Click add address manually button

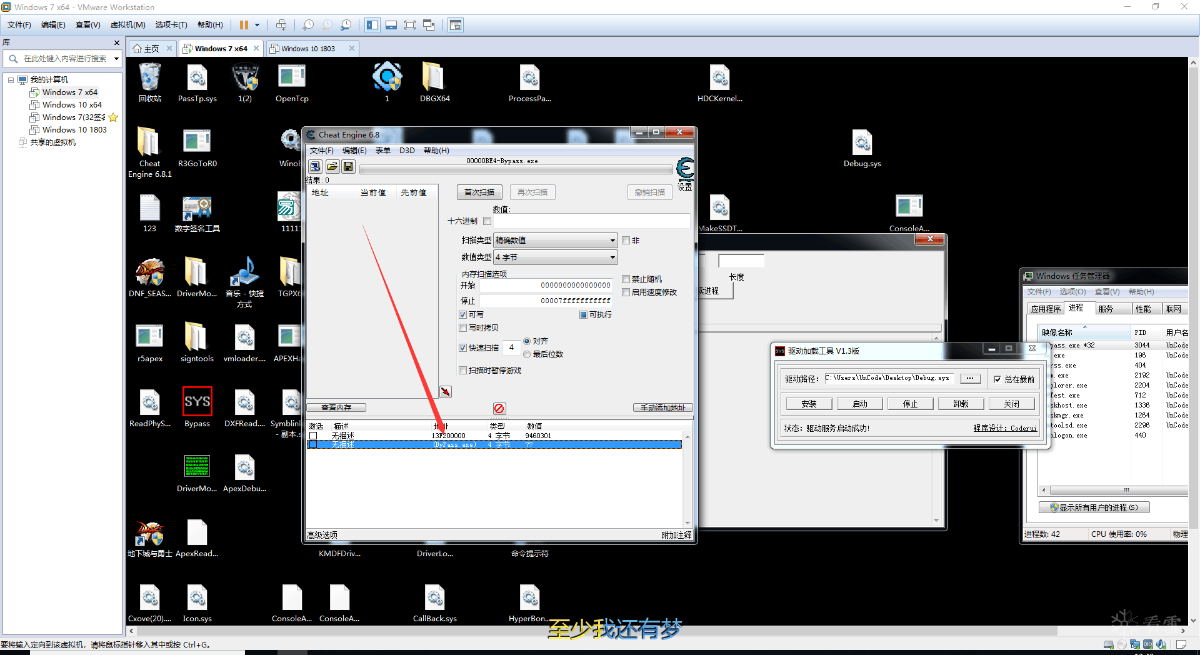[x=663, y=407]
